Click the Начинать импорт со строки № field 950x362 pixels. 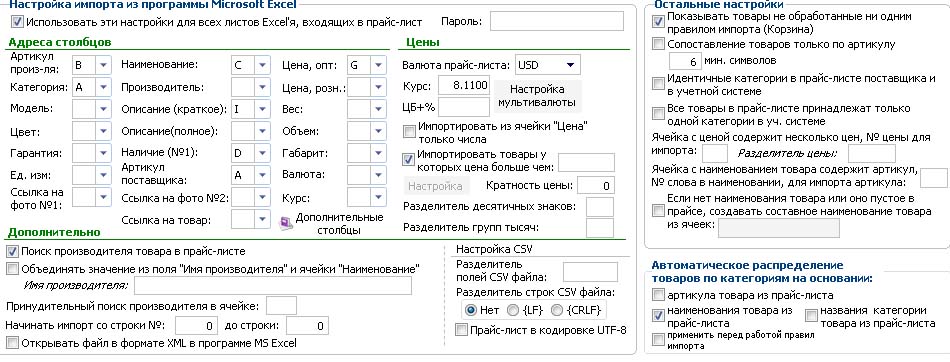(196, 326)
